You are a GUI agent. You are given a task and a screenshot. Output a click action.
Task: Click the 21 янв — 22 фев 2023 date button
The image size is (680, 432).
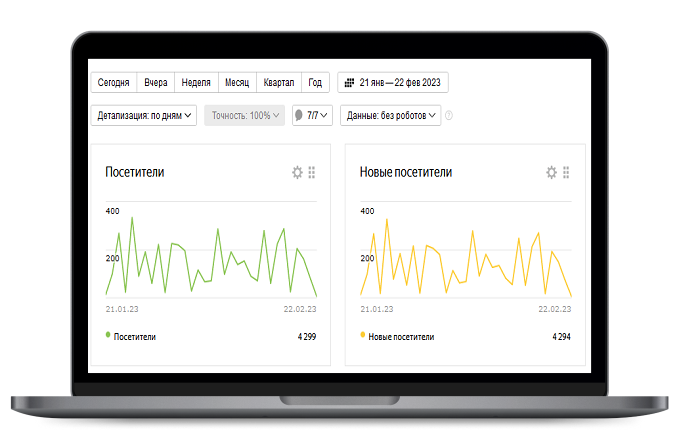(x=393, y=82)
